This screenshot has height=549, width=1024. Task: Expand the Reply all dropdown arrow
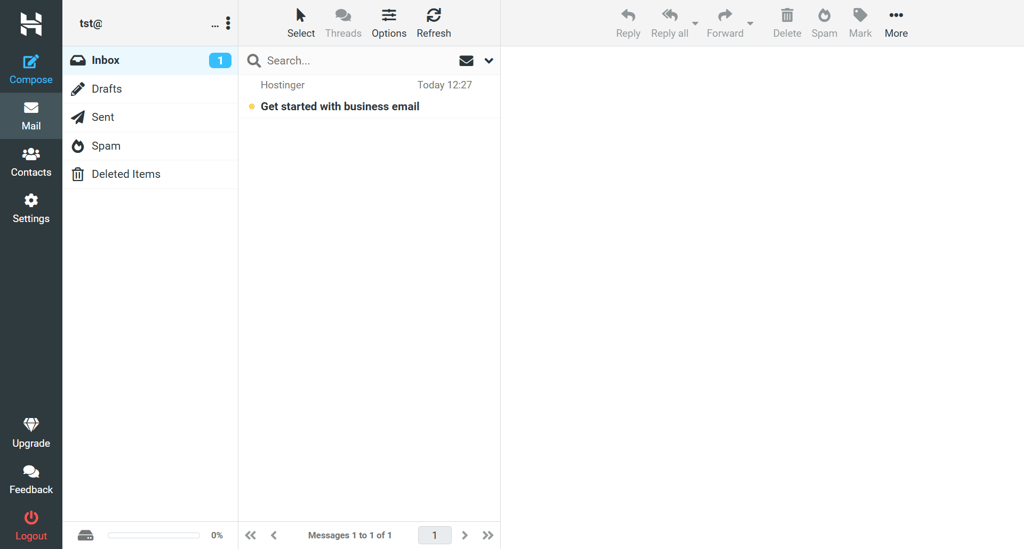[695, 24]
